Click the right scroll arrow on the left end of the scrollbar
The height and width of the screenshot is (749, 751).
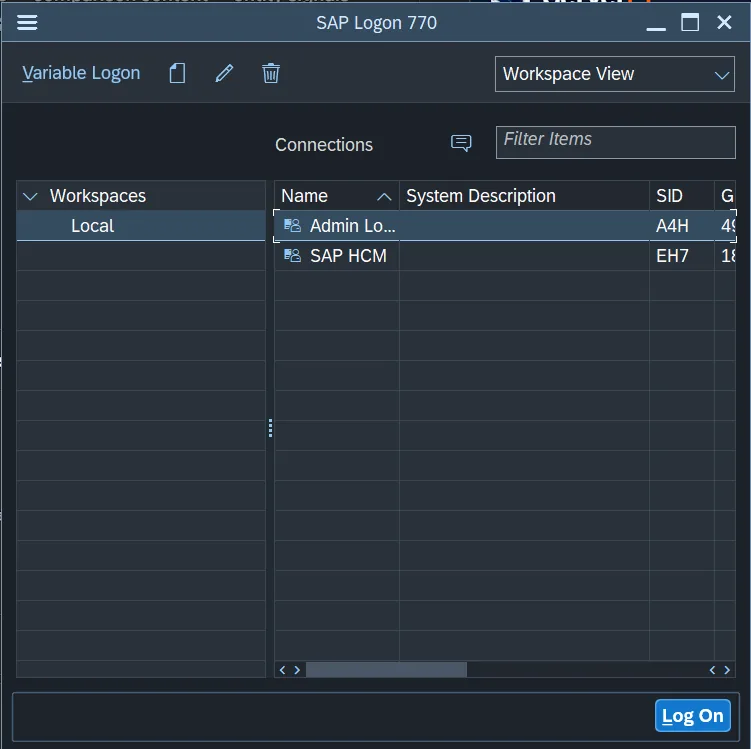tap(297, 670)
